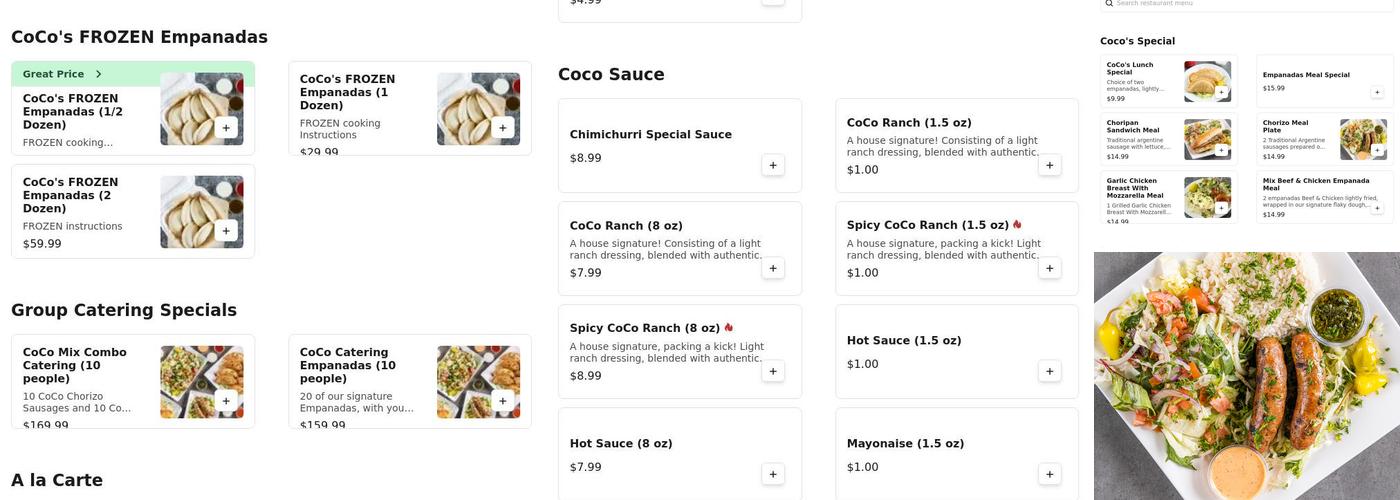Viewport: 1400px width, 500px height.
Task: Add Hot Sauce (1.5 oz) to order
Action: tap(1049, 371)
